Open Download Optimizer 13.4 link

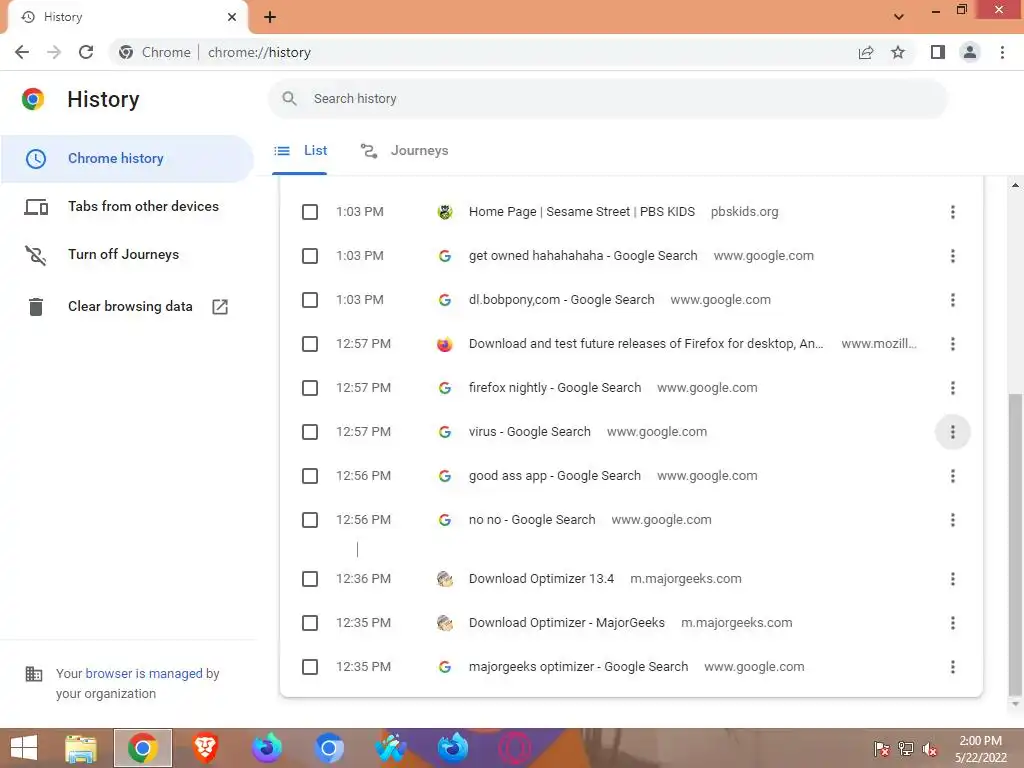point(541,579)
